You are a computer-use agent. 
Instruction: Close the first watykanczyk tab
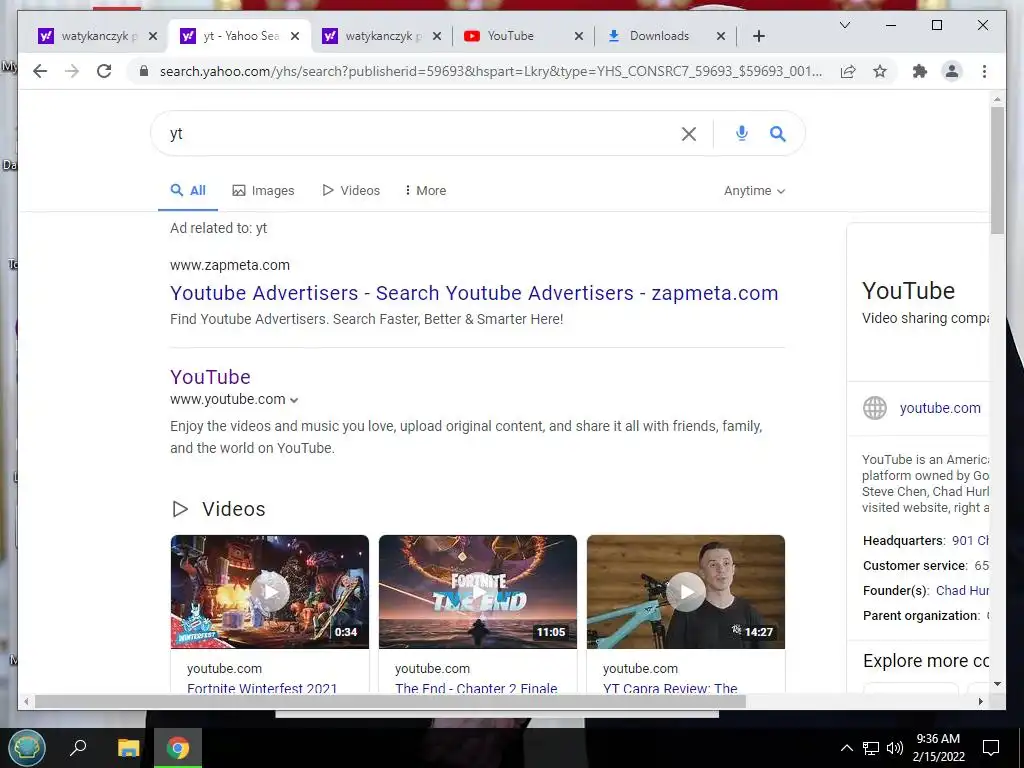coord(153,36)
